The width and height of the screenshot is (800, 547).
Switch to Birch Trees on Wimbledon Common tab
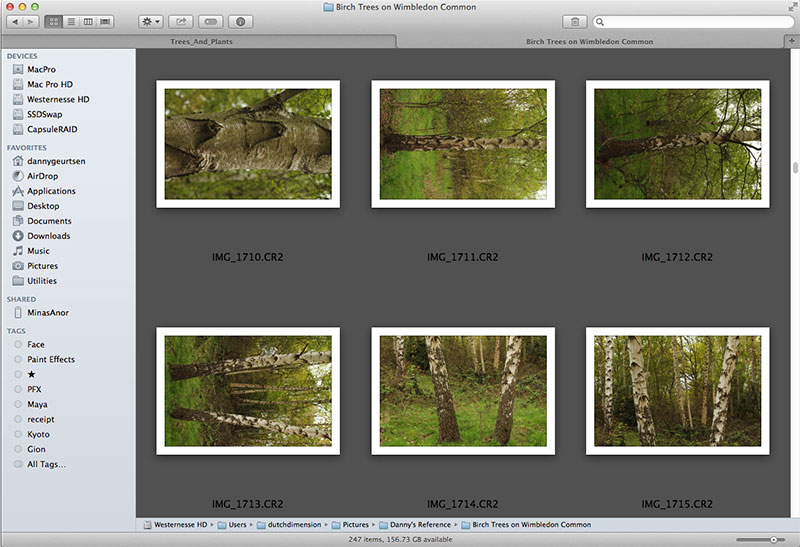click(x=589, y=41)
